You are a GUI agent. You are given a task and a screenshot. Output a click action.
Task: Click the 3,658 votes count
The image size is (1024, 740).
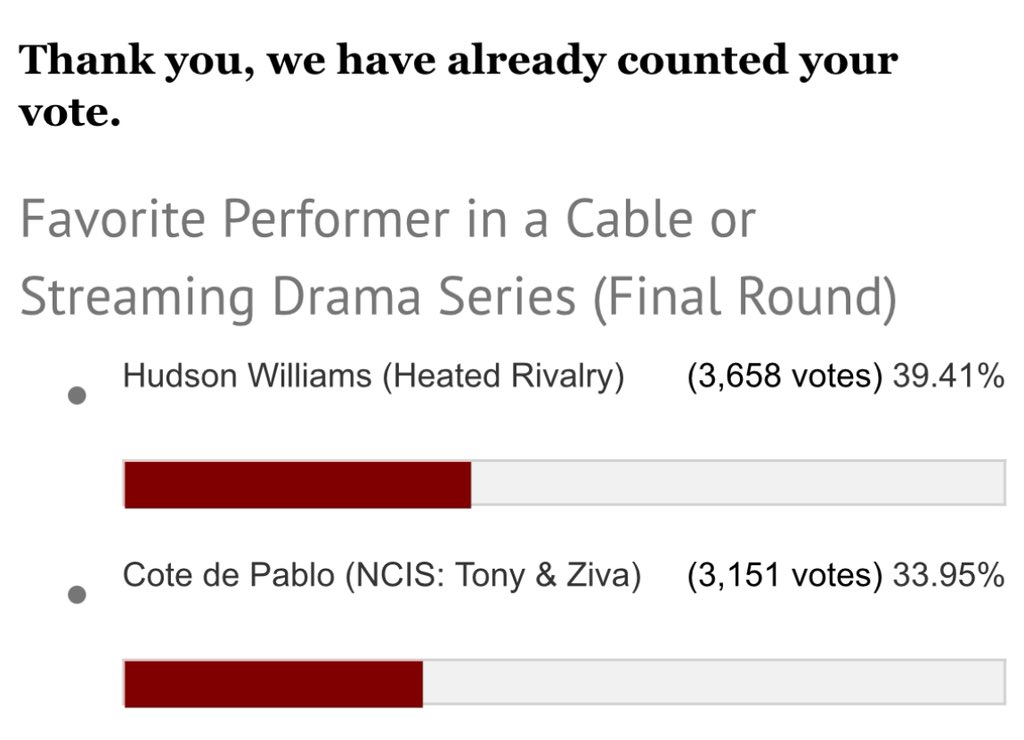click(785, 377)
